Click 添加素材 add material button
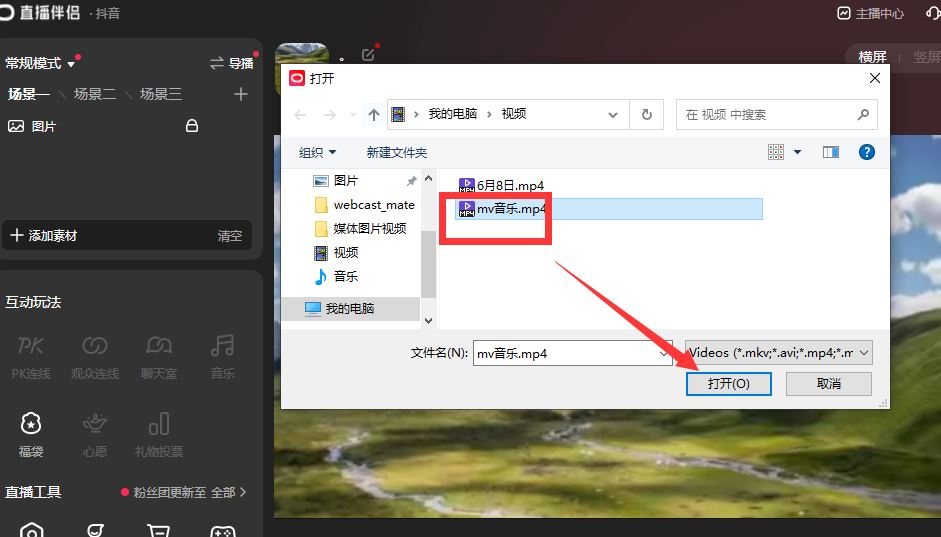 tap(44, 236)
